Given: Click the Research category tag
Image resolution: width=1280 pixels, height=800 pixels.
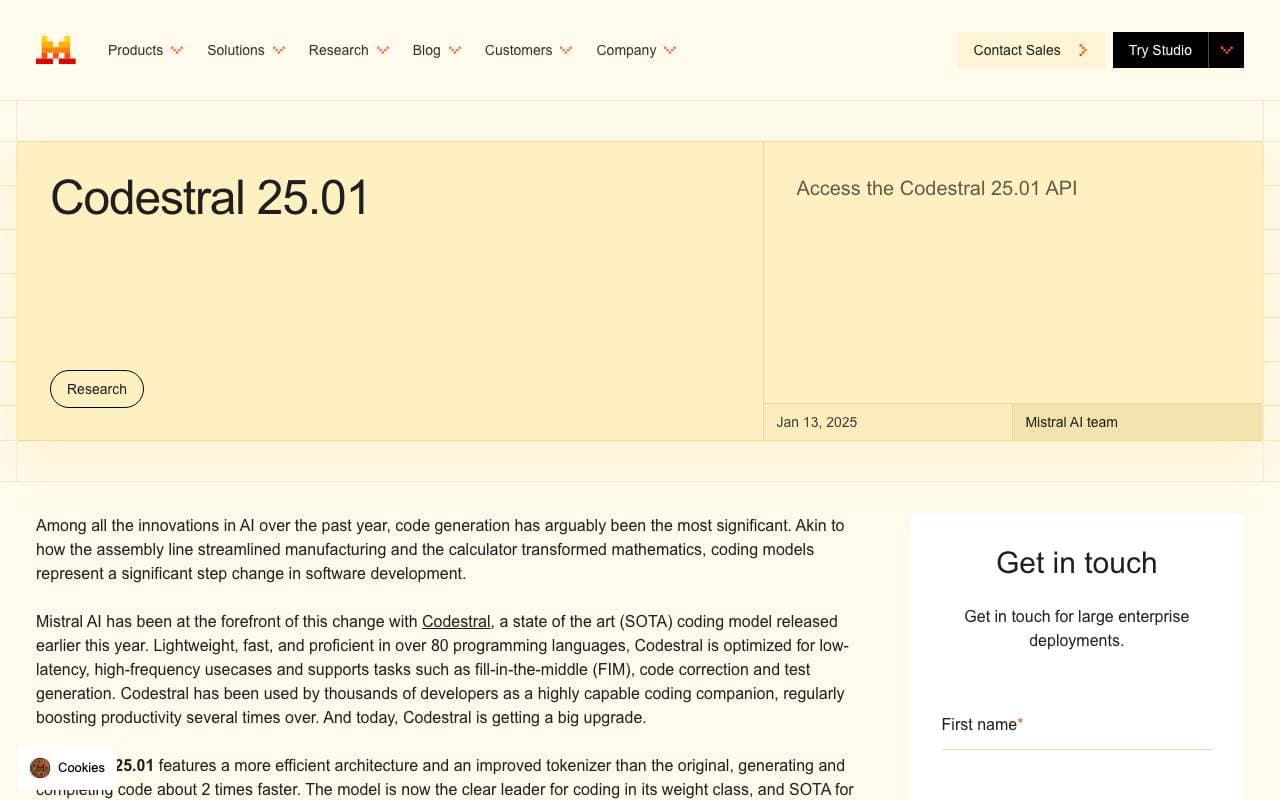Looking at the screenshot, I should [97, 389].
